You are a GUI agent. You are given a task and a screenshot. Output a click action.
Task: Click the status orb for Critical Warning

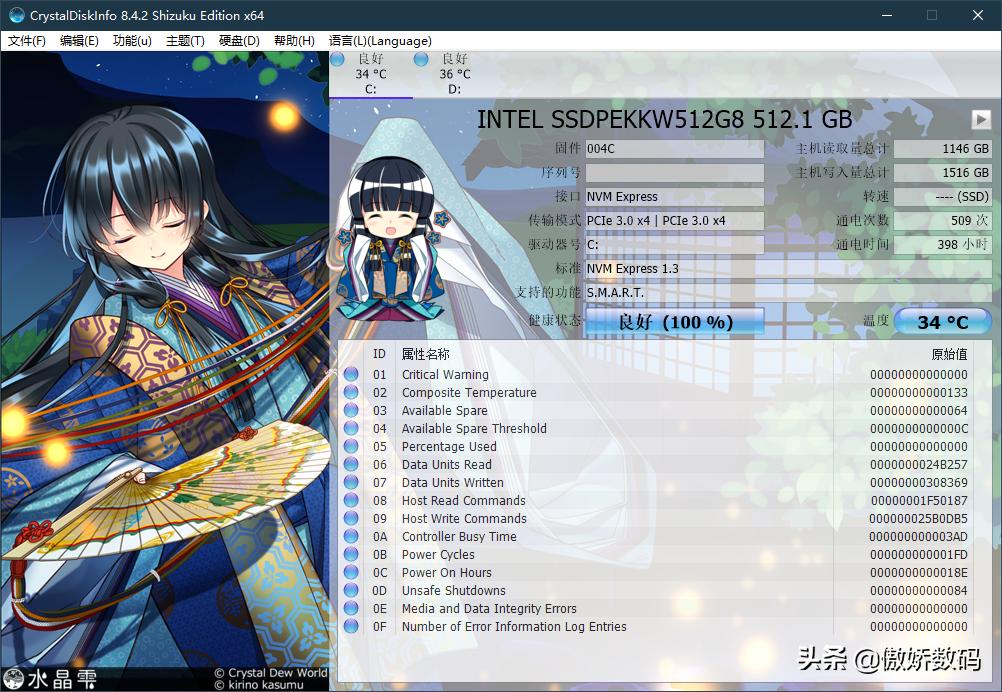(x=351, y=375)
